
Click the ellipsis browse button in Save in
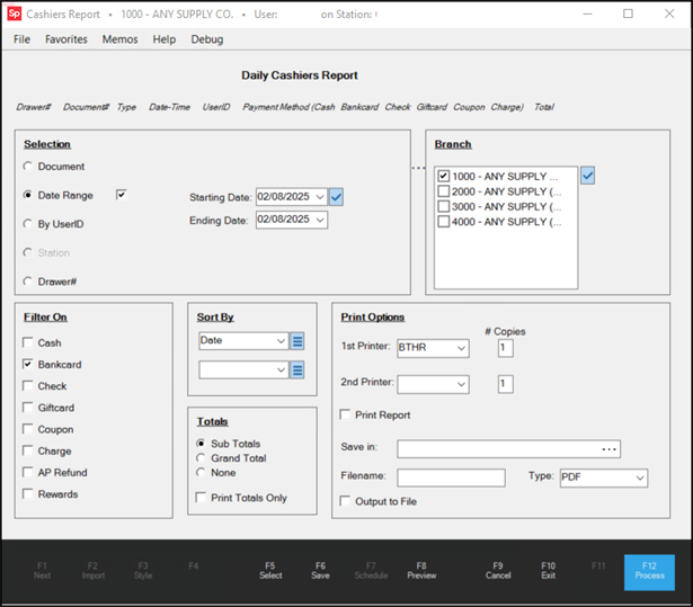click(x=609, y=449)
